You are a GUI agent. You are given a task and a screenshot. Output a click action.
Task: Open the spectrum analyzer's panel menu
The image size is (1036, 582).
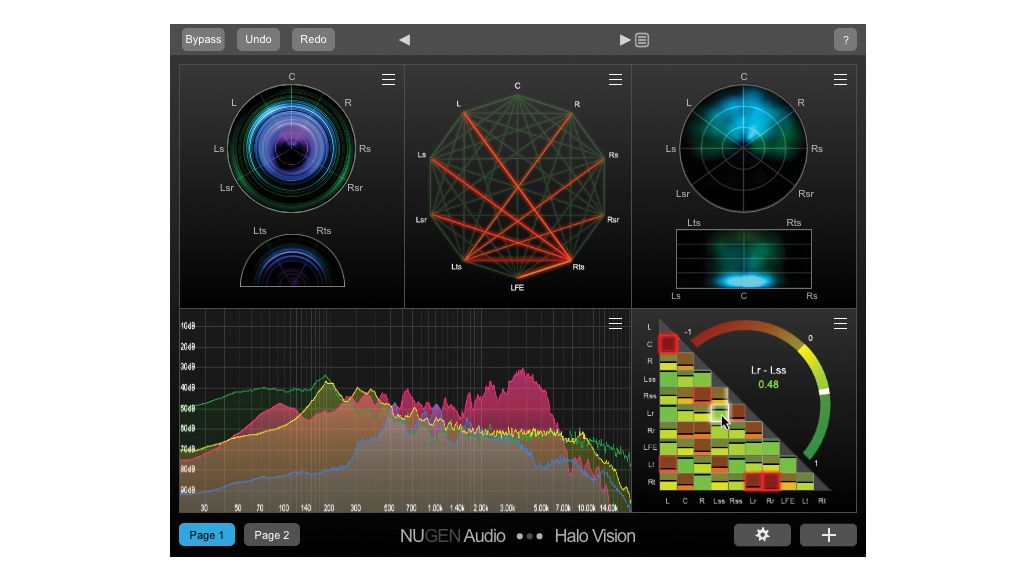(617, 323)
